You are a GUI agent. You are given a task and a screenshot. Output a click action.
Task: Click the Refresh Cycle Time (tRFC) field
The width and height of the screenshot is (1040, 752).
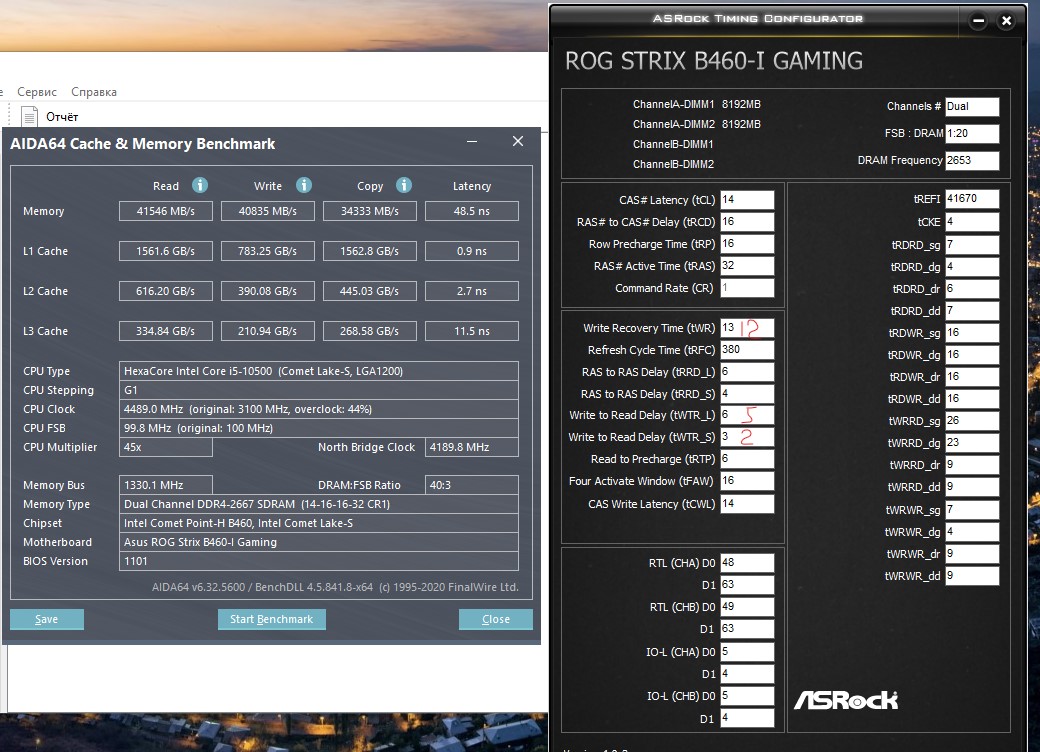point(747,349)
